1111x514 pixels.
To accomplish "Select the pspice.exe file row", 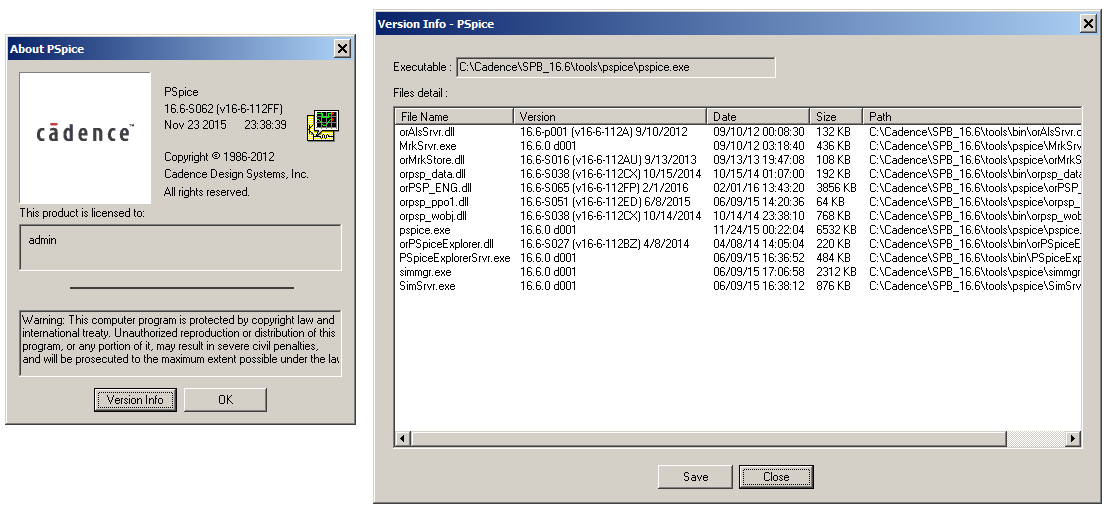I will [x=738, y=230].
